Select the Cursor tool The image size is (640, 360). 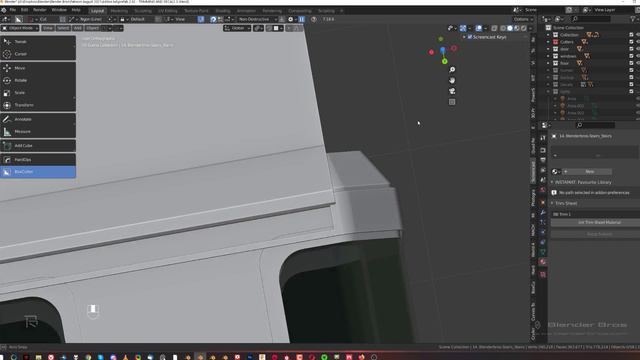(38, 54)
